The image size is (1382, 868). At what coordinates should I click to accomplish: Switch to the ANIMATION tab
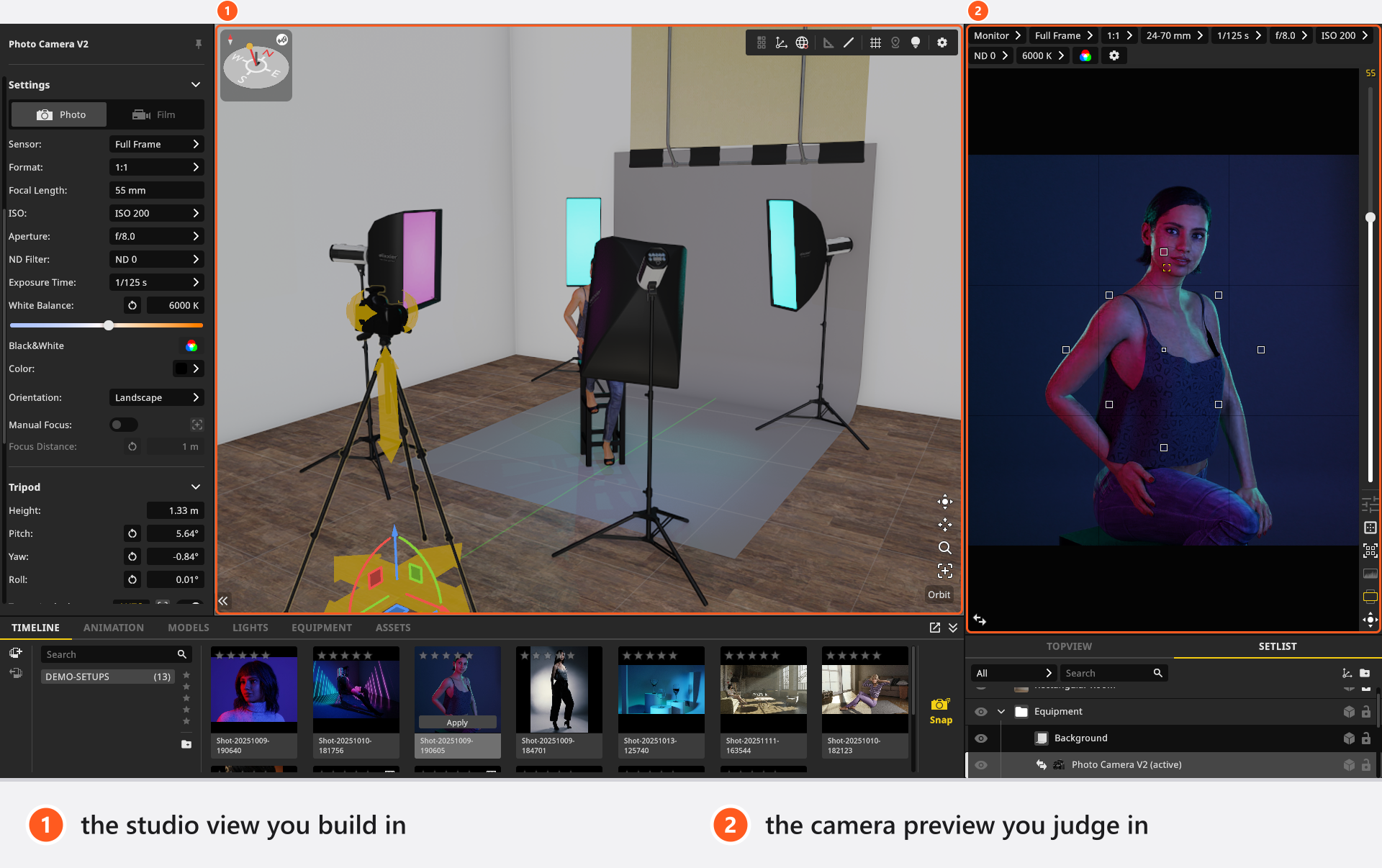(114, 628)
